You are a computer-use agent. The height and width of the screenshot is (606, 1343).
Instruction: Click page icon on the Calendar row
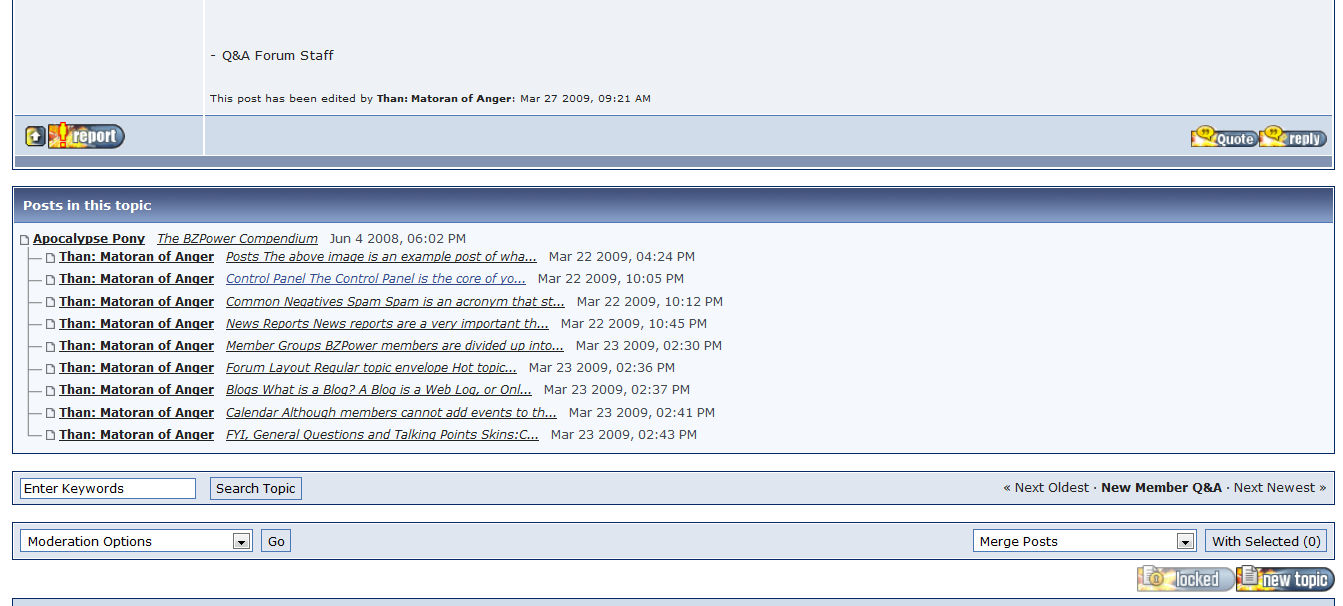50,413
